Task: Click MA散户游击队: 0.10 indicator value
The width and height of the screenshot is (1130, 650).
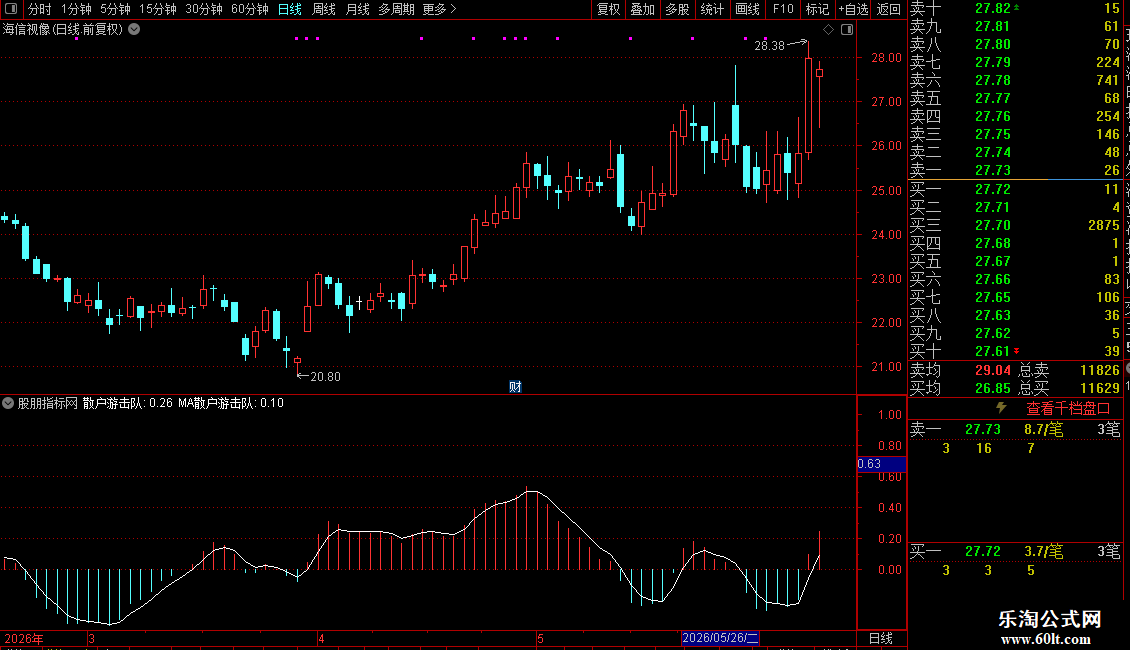Action: click(x=231, y=403)
